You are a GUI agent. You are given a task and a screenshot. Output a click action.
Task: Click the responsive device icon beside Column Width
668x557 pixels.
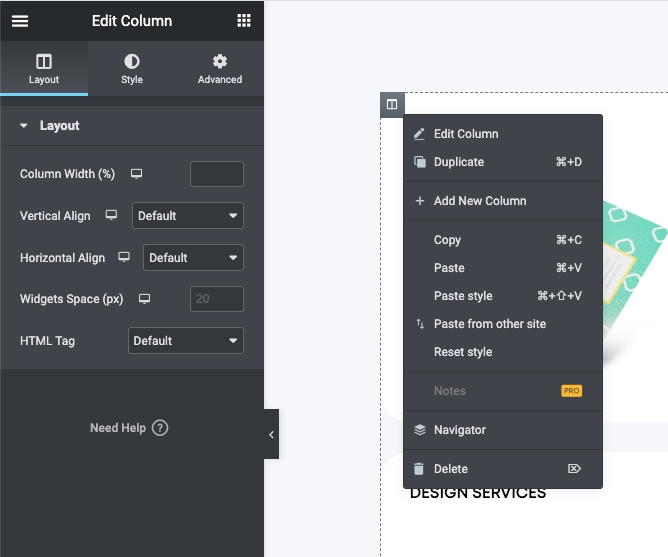[x=136, y=174]
